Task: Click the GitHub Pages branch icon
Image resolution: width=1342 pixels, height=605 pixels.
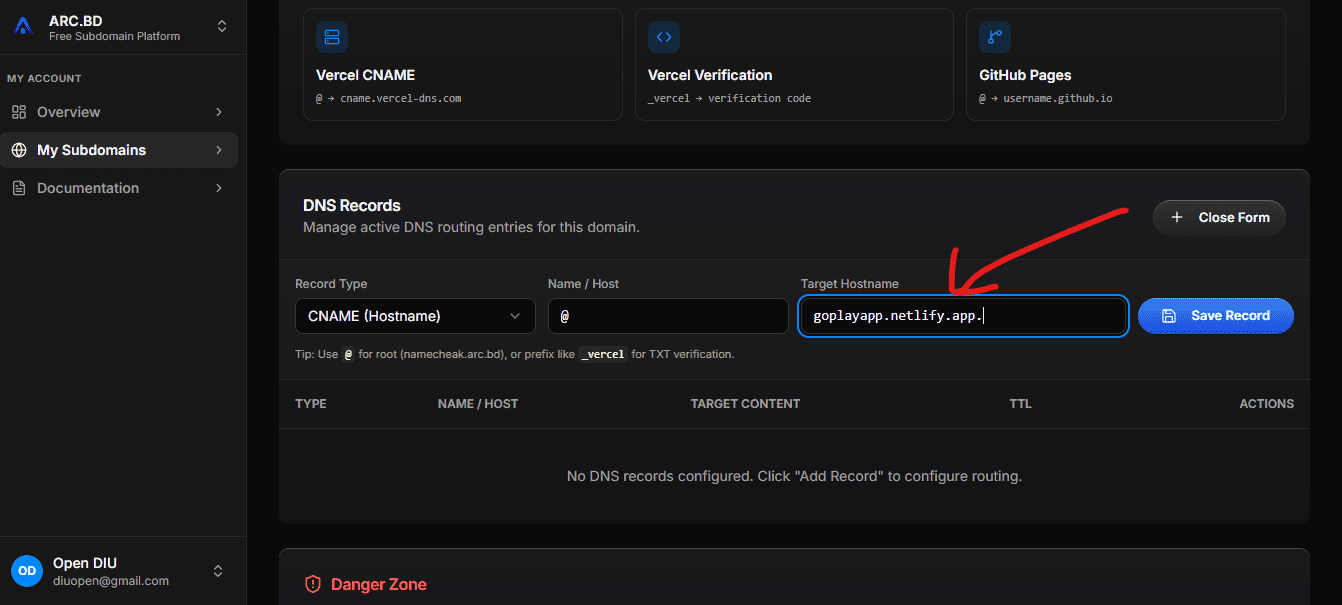Action: [995, 37]
